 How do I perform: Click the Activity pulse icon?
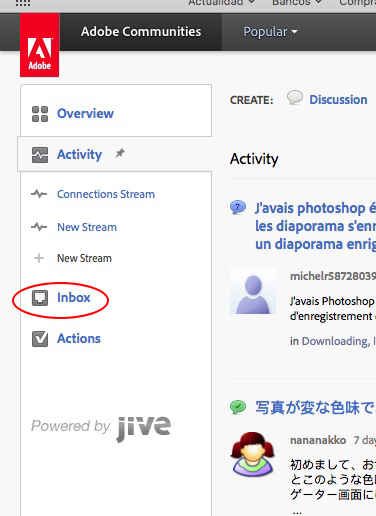(x=40, y=155)
